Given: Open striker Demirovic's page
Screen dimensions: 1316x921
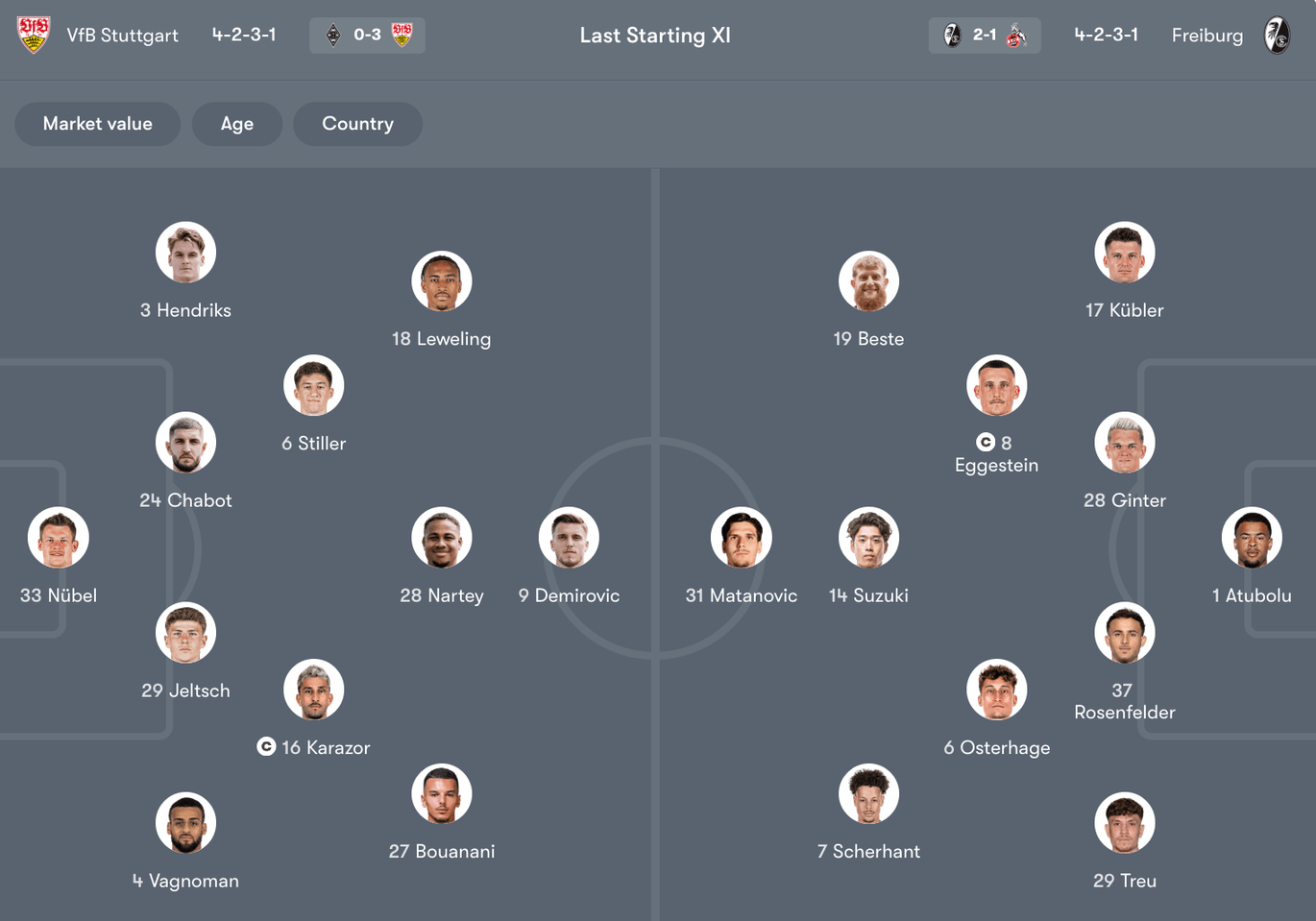Looking at the screenshot, I should coord(569,537).
